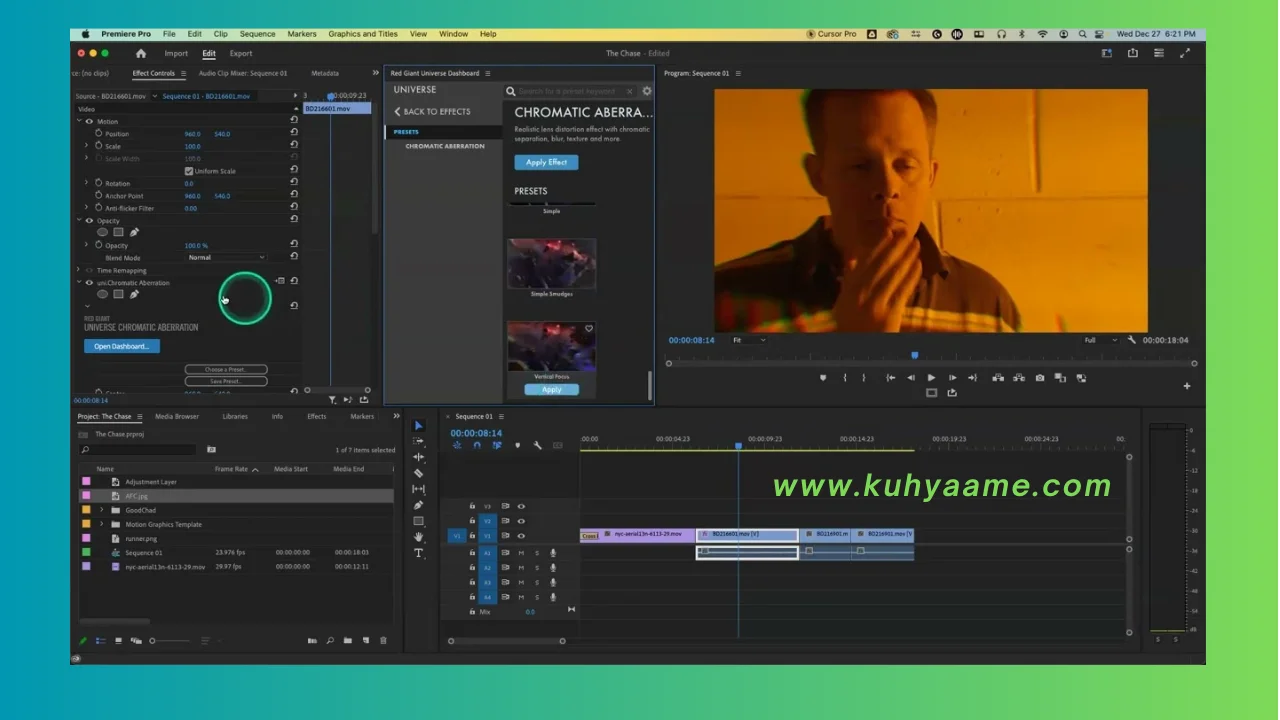Screen dimensions: 1280x720
Task: Open the Fit zoom level dropdown
Action: point(749,340)
